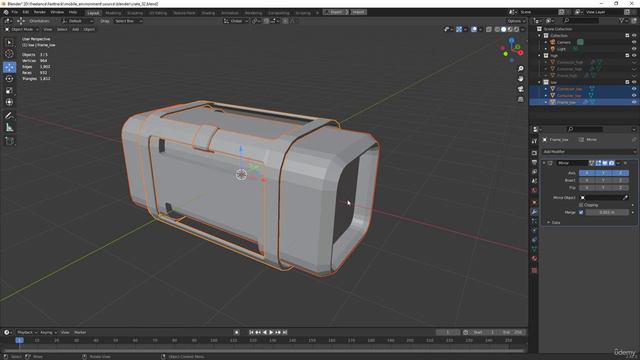Open the Texture properties tab
This screenshot has height=360, width=640.
[x=534, y=270]
